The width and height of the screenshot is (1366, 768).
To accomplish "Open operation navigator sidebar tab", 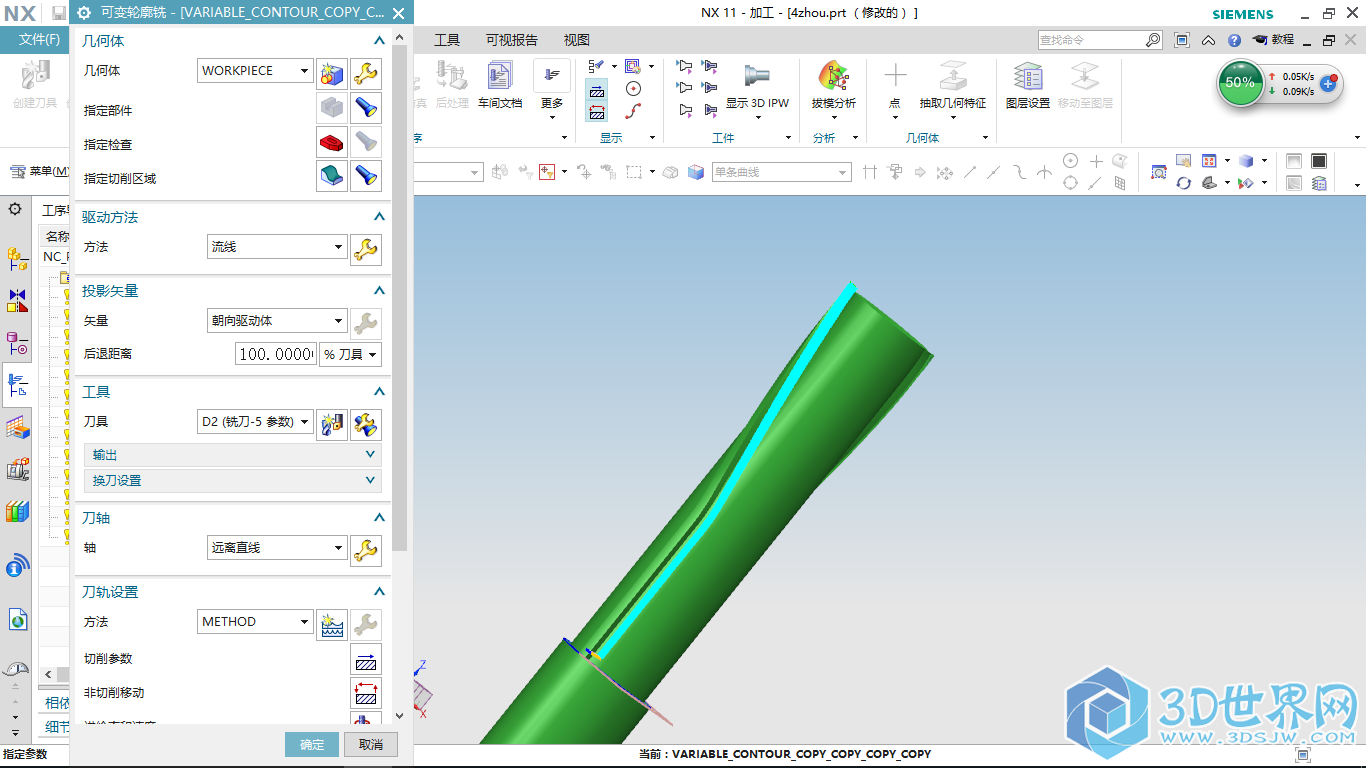I will click(x=18, y=385).
